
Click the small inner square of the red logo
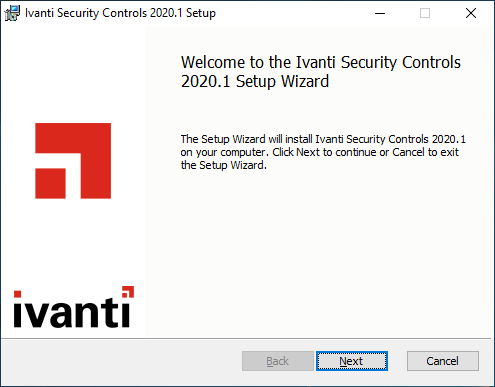click(50, 183)
